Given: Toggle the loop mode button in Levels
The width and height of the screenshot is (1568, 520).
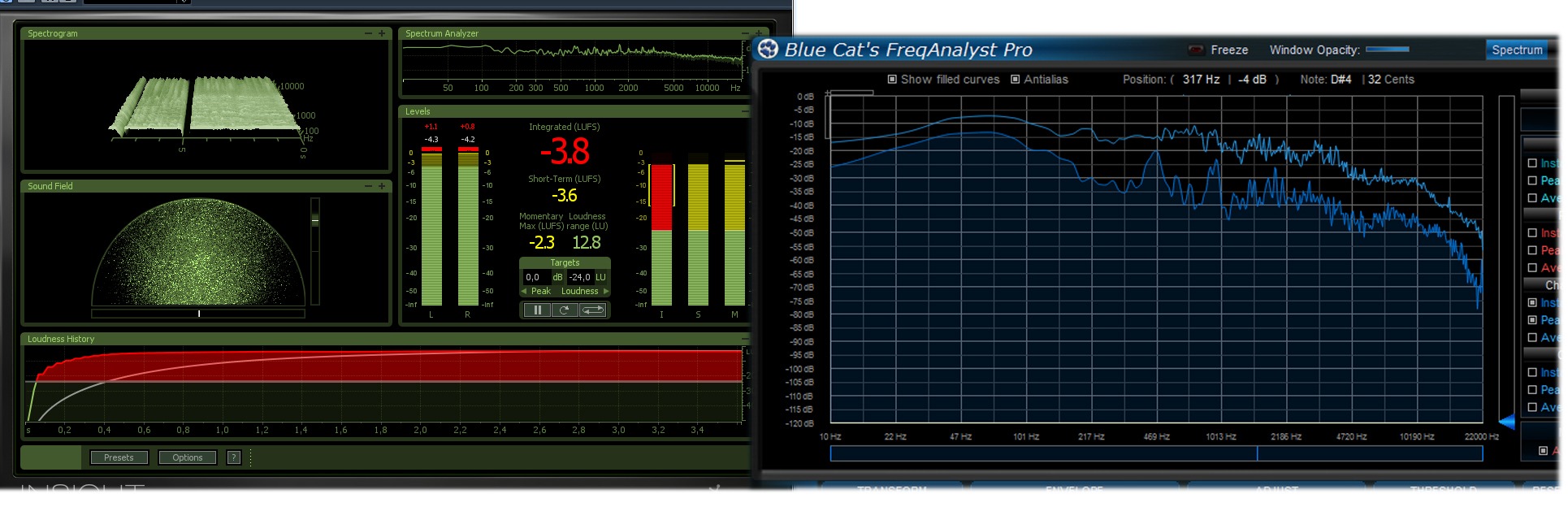Looking at the screenshot, I should coord(593,310).
